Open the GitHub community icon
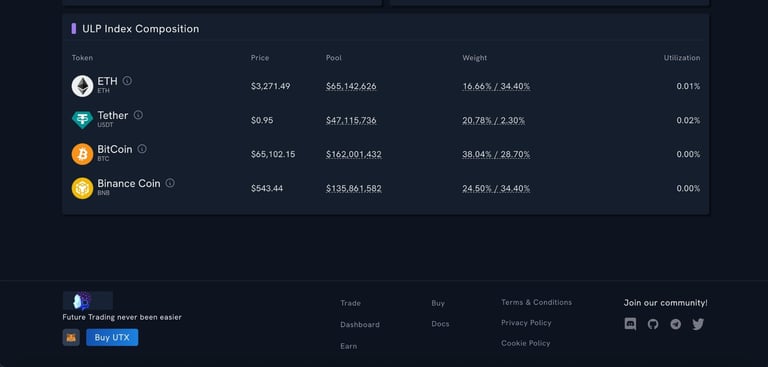 click(653, 324)
